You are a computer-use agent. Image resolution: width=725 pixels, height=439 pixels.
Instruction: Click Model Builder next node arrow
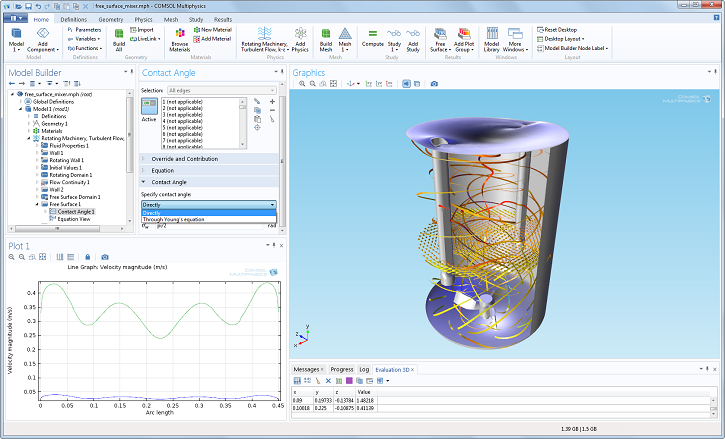pos(22,84)
